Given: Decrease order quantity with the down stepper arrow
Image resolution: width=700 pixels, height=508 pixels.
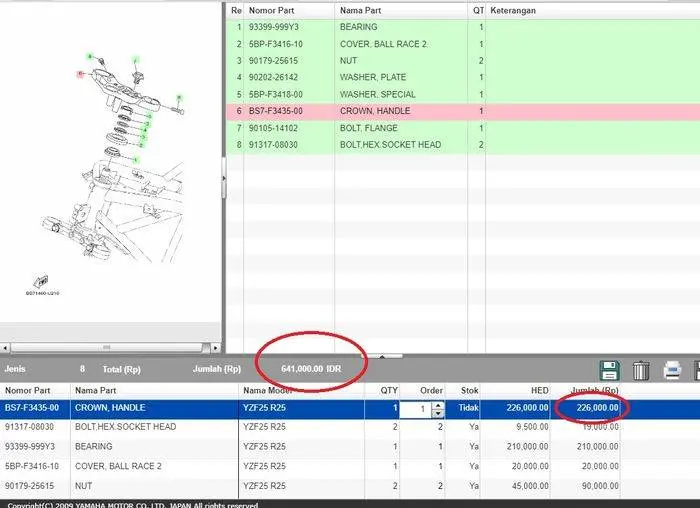Looking at the screenshot, I should (438, 413).
